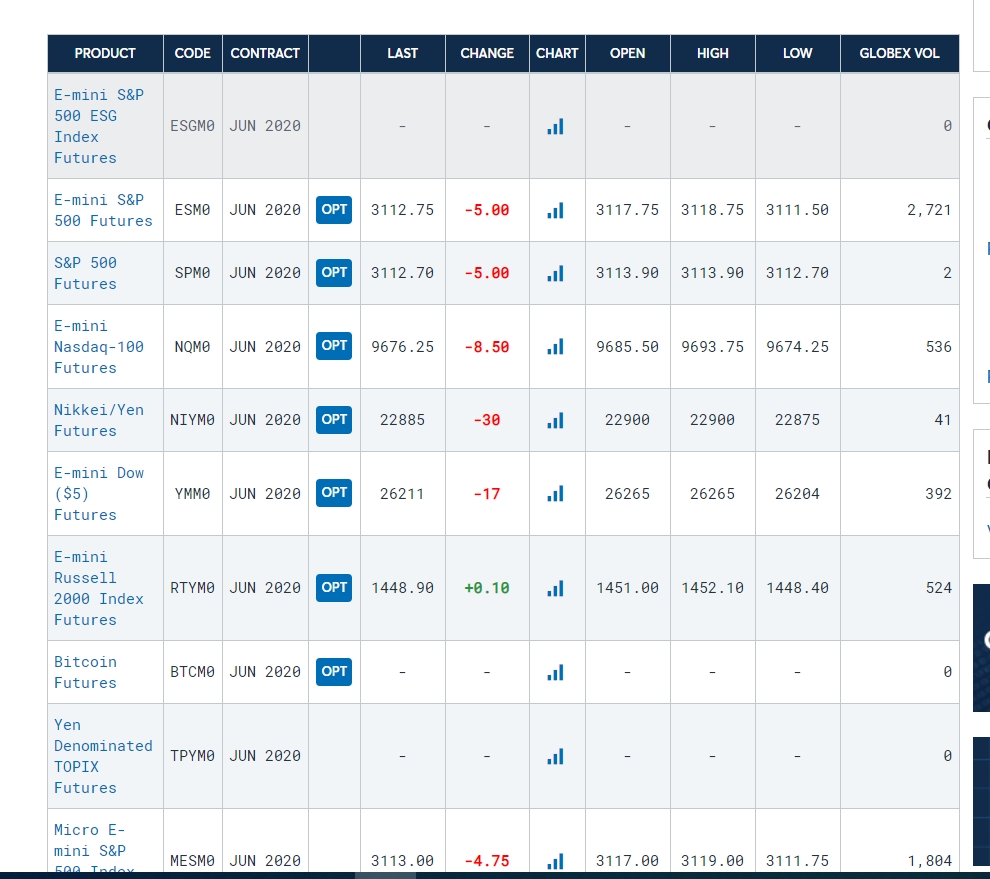This screenshot has width=990, height=879.
Task: Open chart icon for YMM0 row
Action: pos(556,494)
